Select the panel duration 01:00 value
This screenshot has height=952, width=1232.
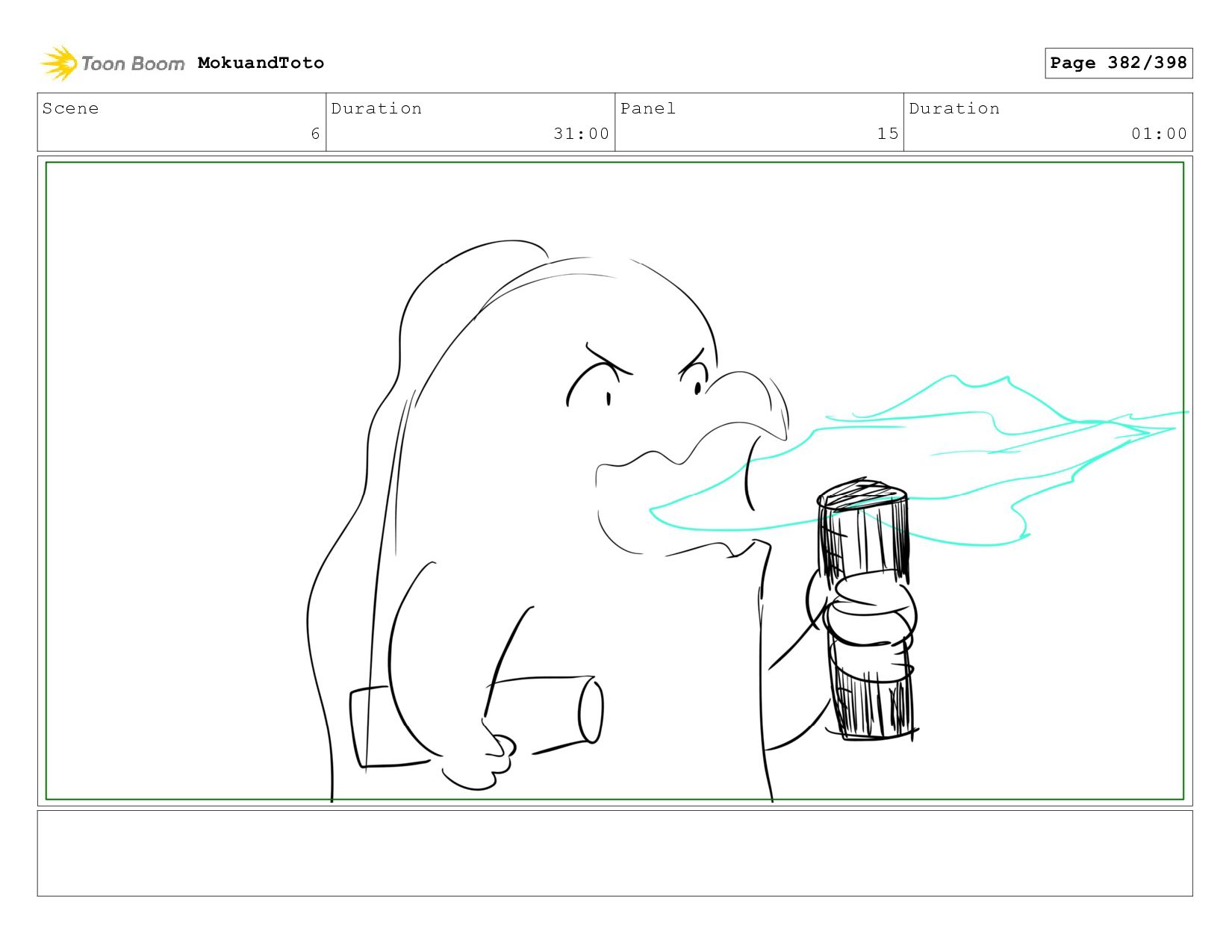coord(1159,134)
